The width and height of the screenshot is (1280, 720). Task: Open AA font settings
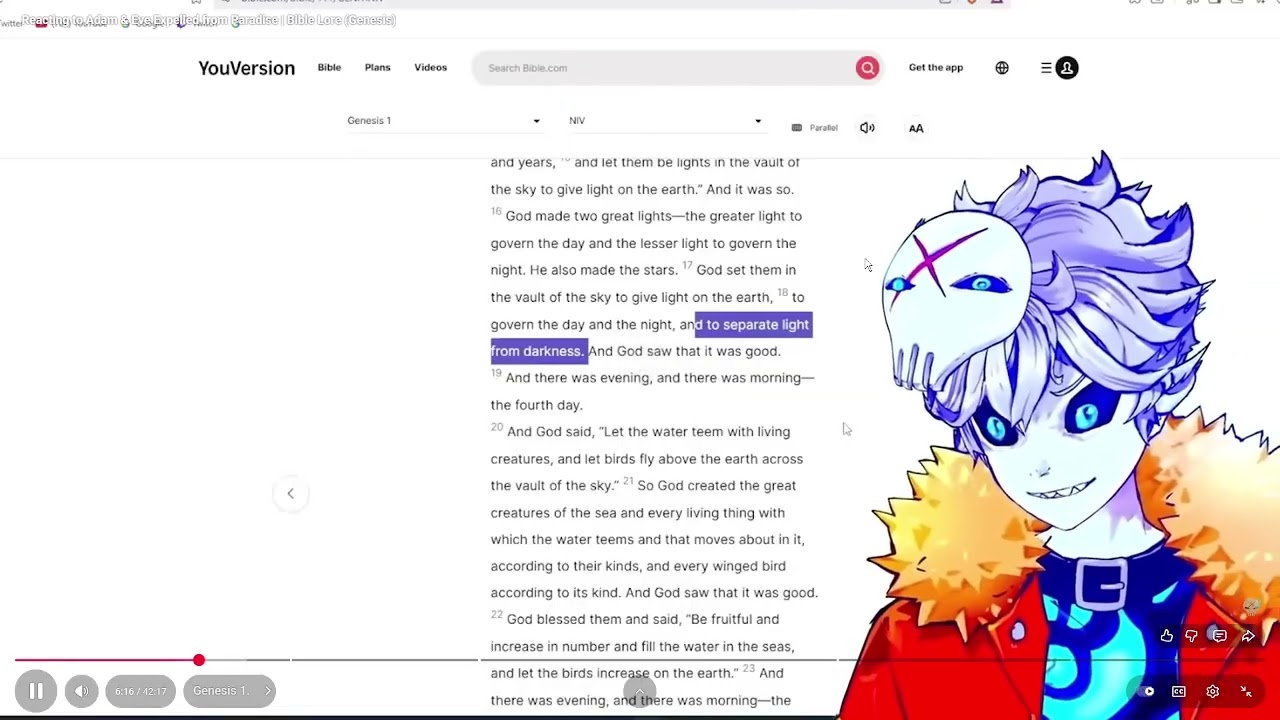[916, 128]
